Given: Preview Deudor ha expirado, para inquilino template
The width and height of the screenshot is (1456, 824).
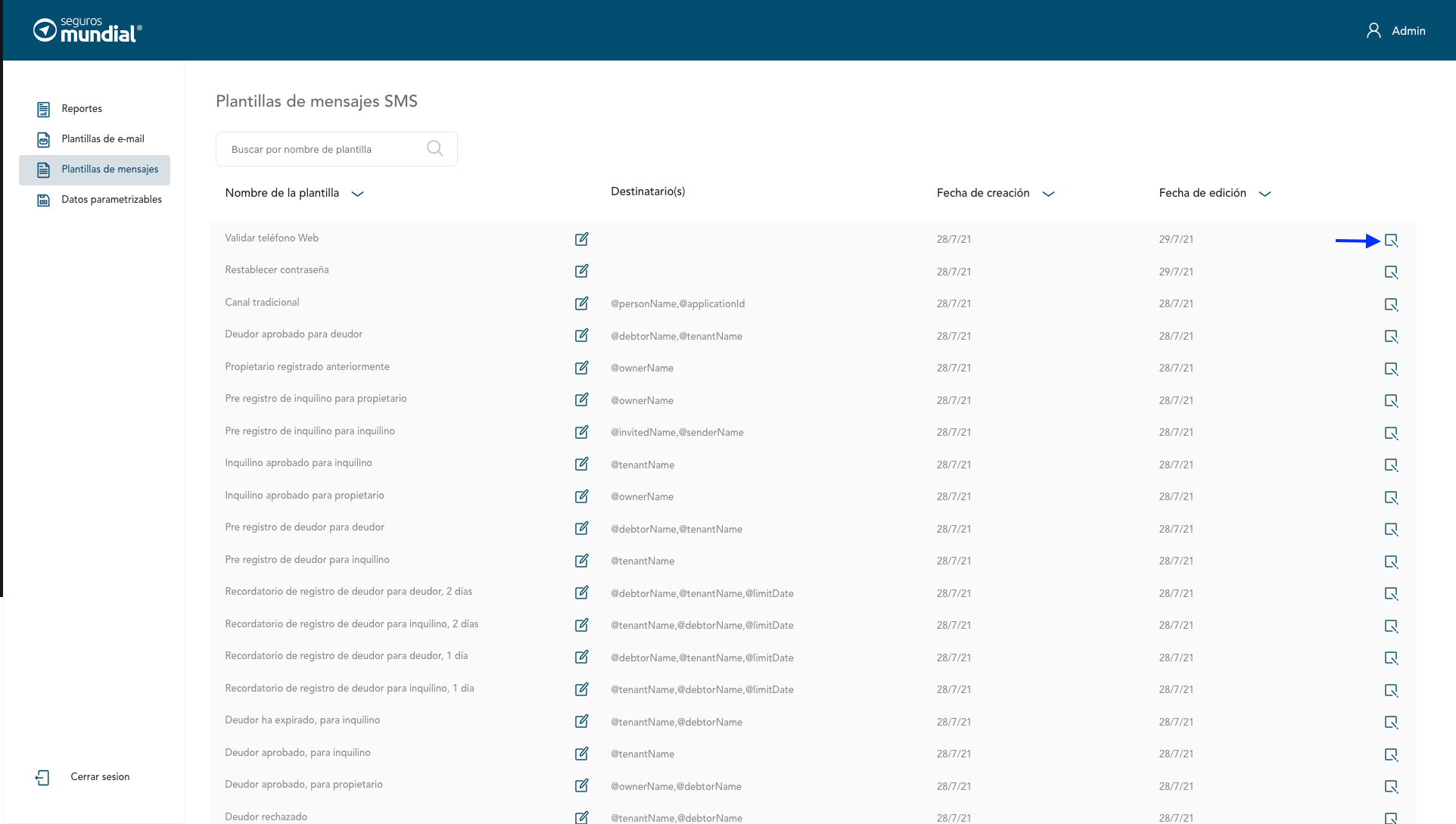Looking at the screenshot, I should [1391, 723].
